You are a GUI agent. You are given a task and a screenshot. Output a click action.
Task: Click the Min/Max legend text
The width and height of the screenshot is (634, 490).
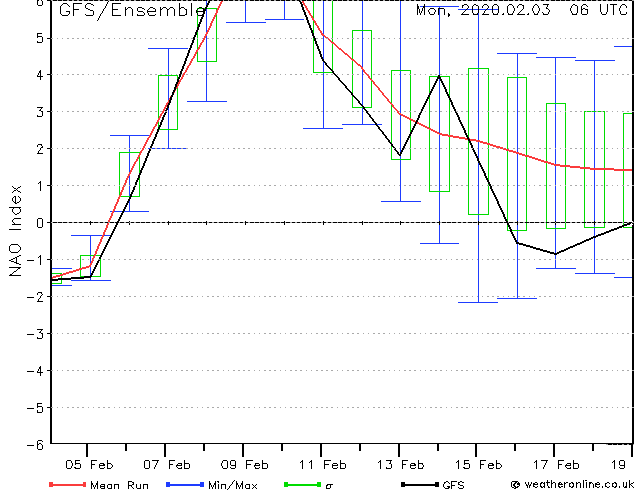[233, 485]
